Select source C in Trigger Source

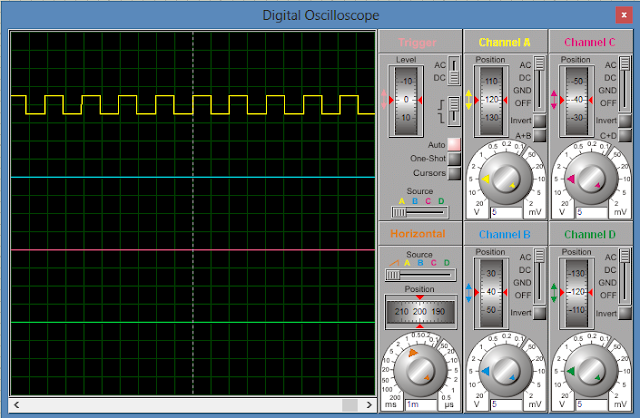428,201
